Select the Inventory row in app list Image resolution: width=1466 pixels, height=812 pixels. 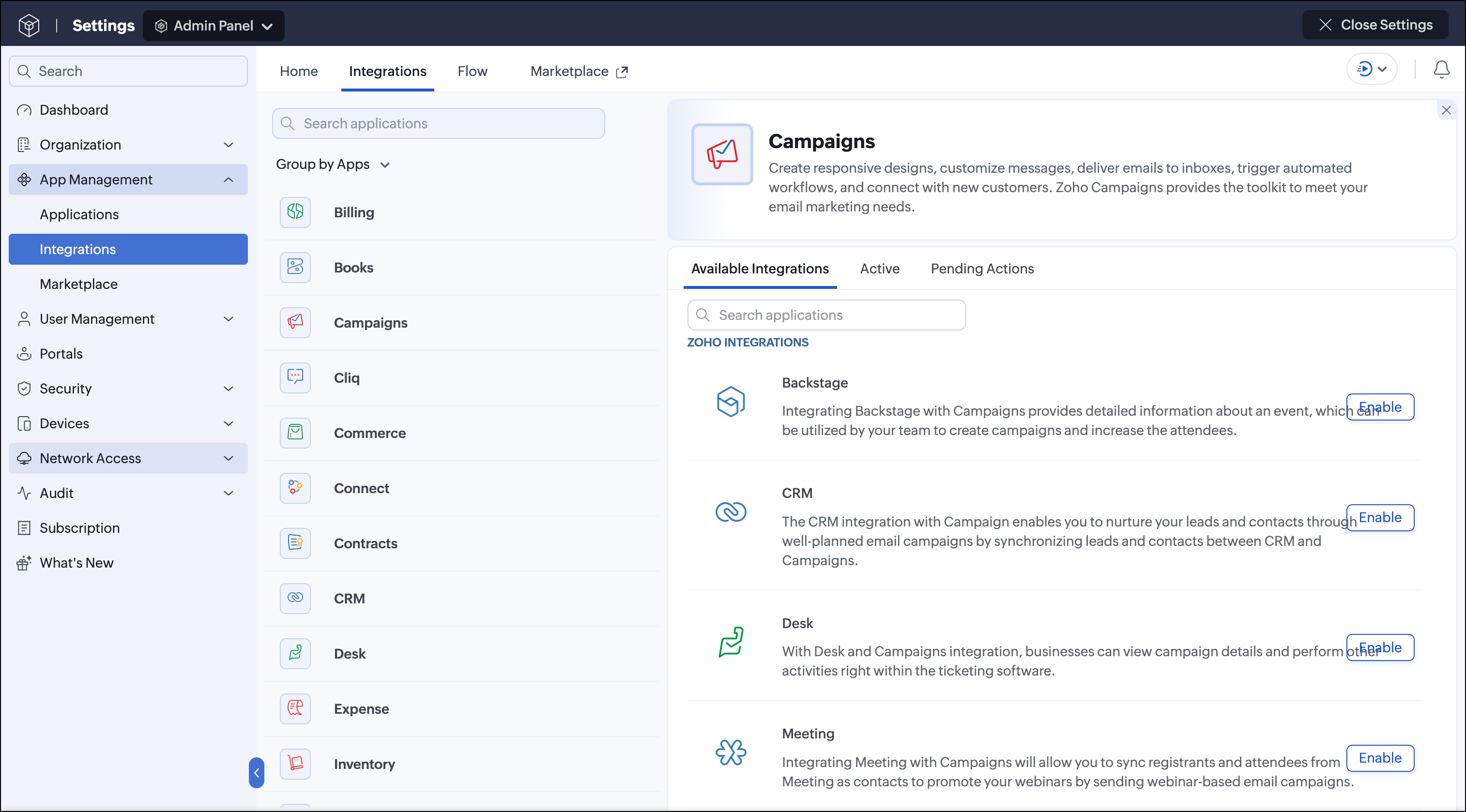462,764
